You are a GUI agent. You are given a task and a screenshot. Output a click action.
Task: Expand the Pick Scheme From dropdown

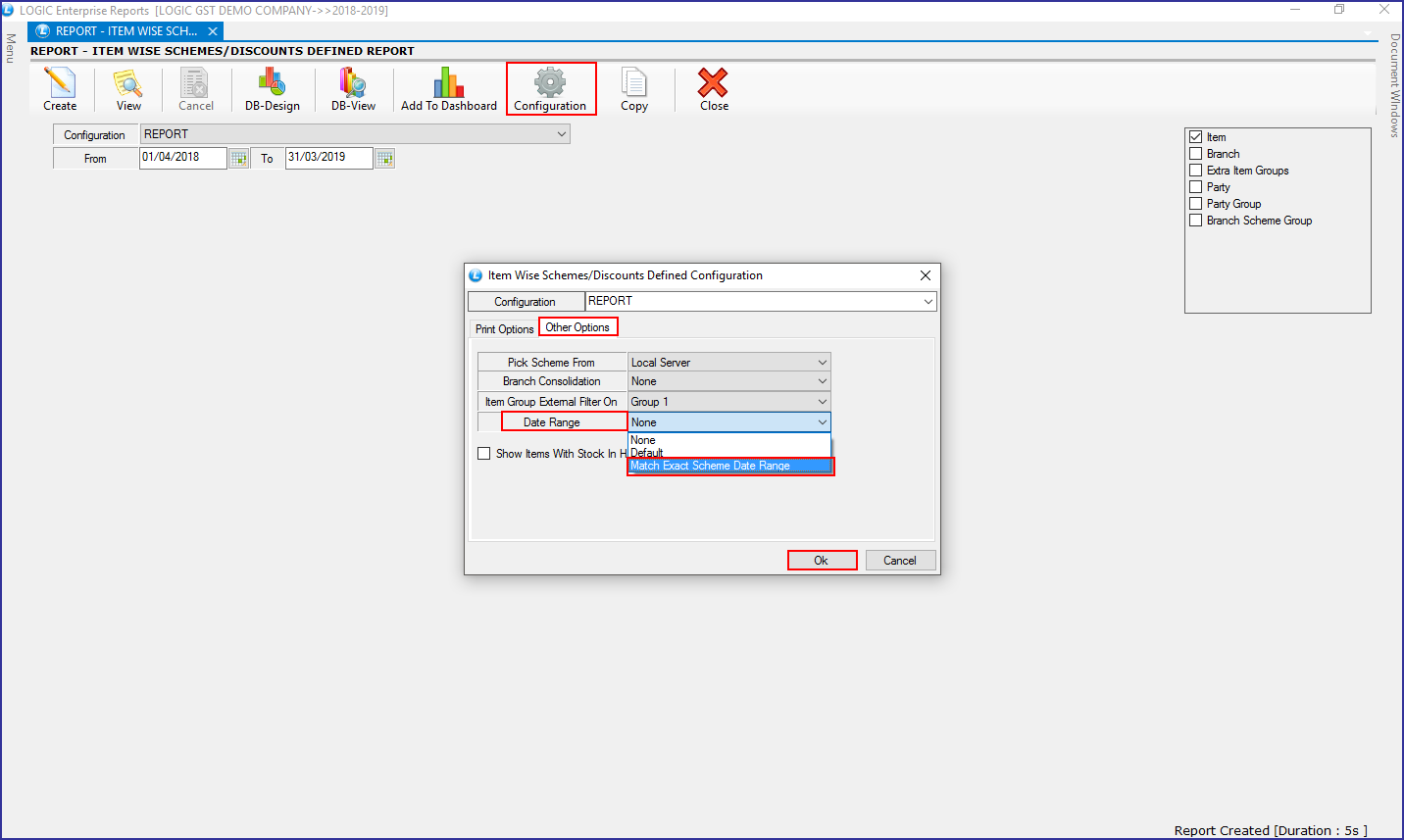coord(822,363)
